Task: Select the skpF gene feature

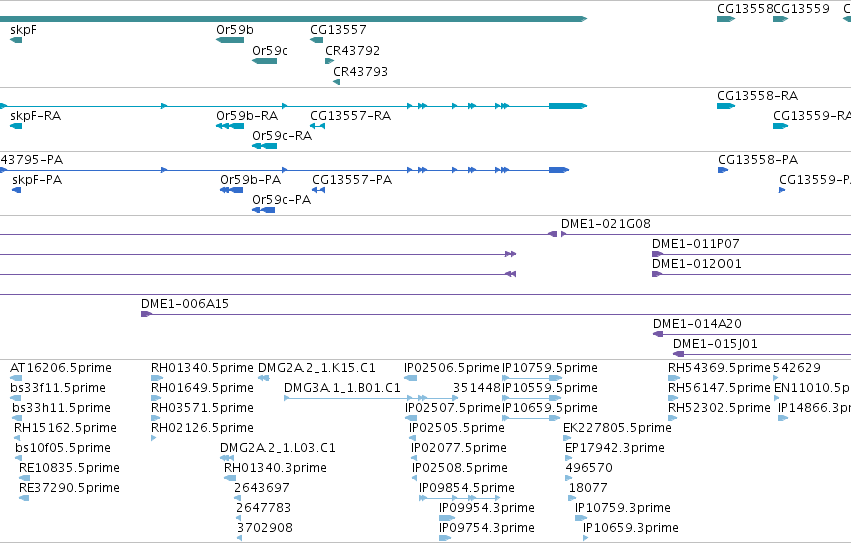Action: point(16,40)
